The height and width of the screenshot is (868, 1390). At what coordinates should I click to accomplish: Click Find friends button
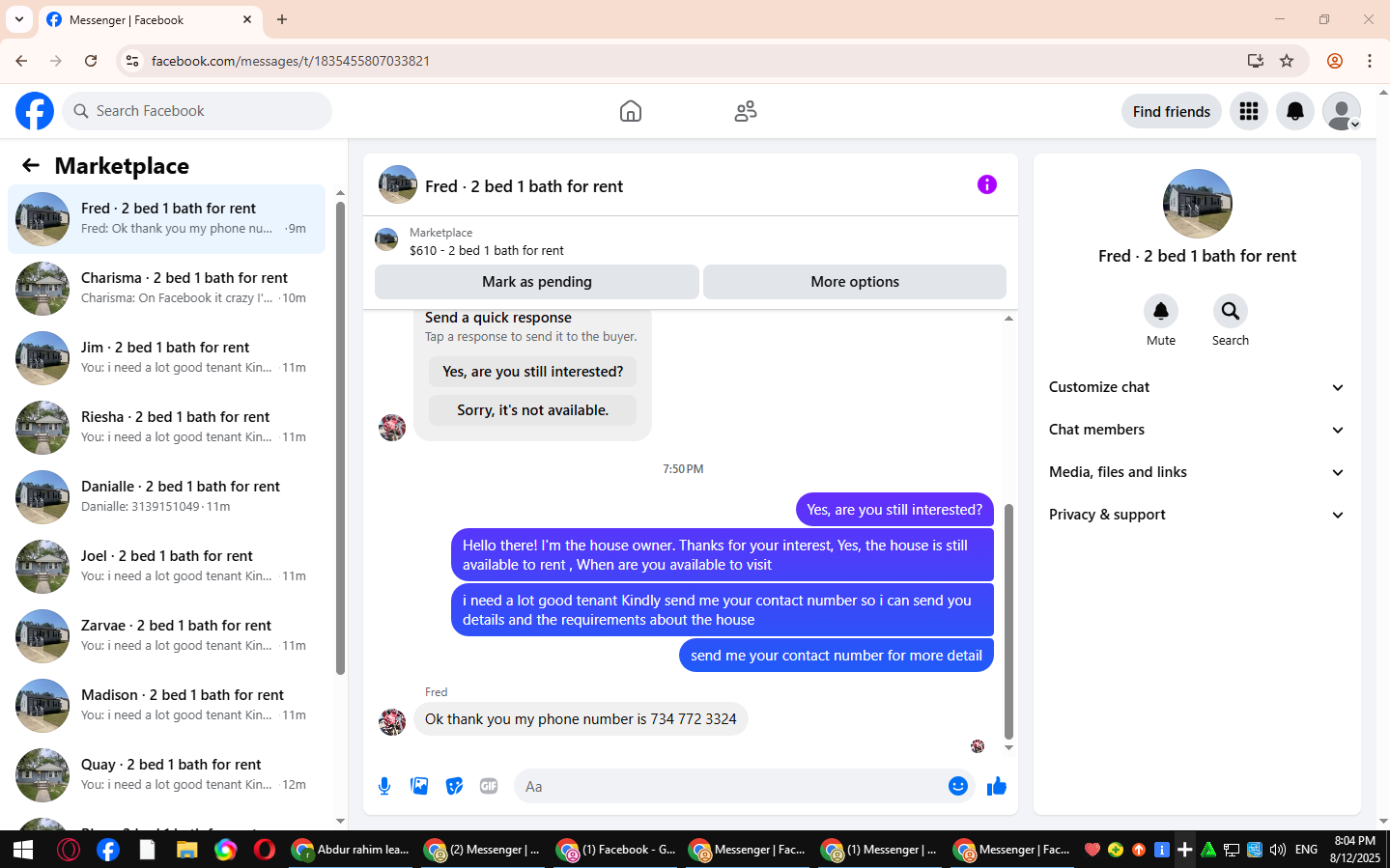1171,111
